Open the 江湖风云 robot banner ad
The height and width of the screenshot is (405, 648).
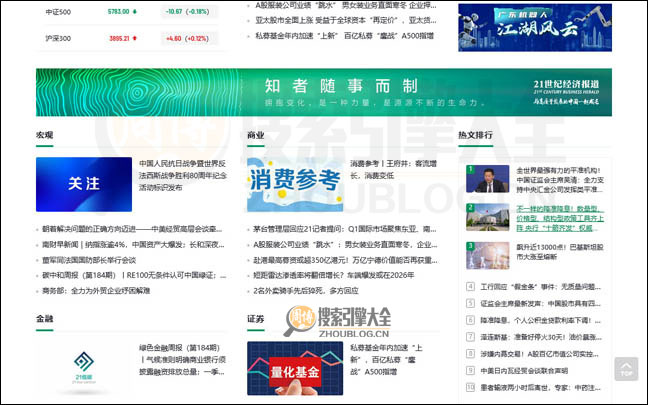point(535,27)
